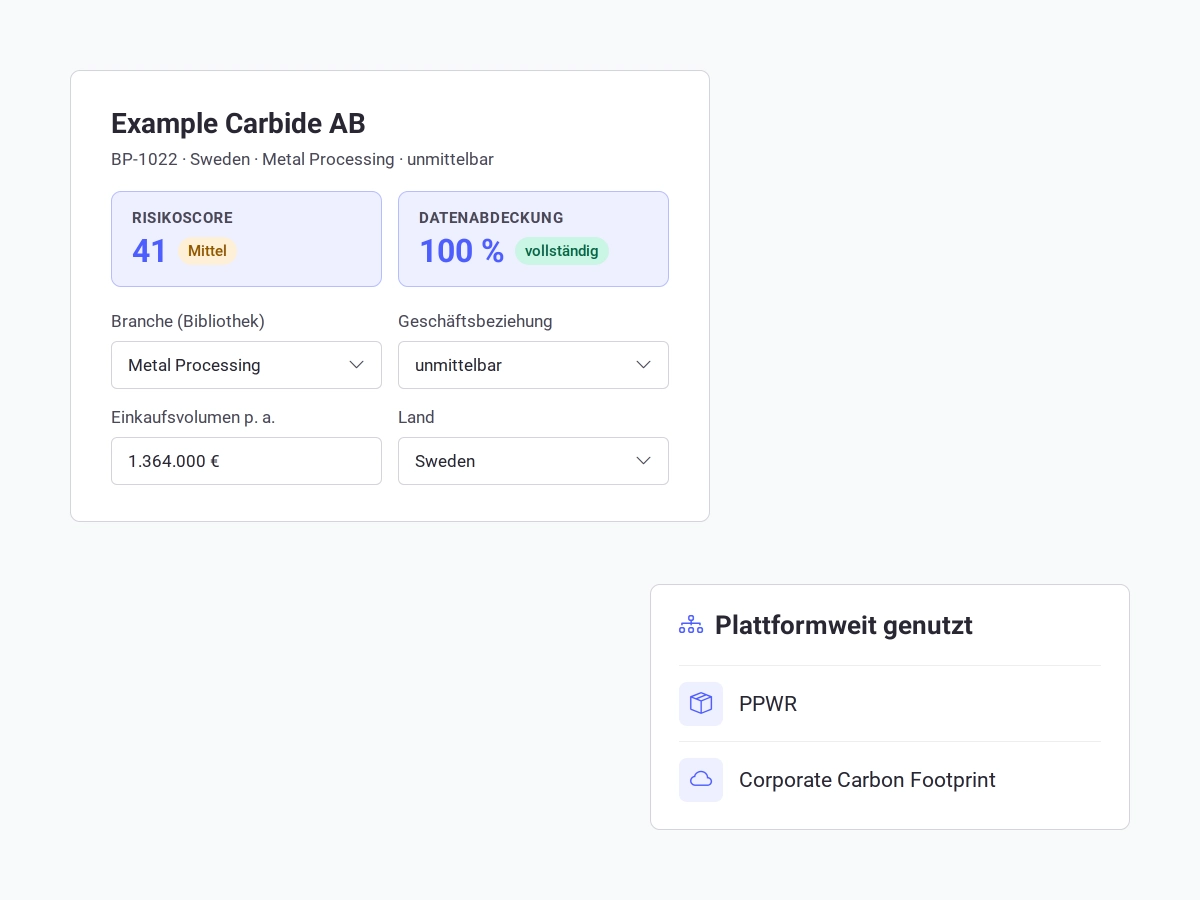This screenshot has width=1200, height=900.
Task: Open the Geschäftsbeziehung dropdown chevron
Action: point(643,365)
